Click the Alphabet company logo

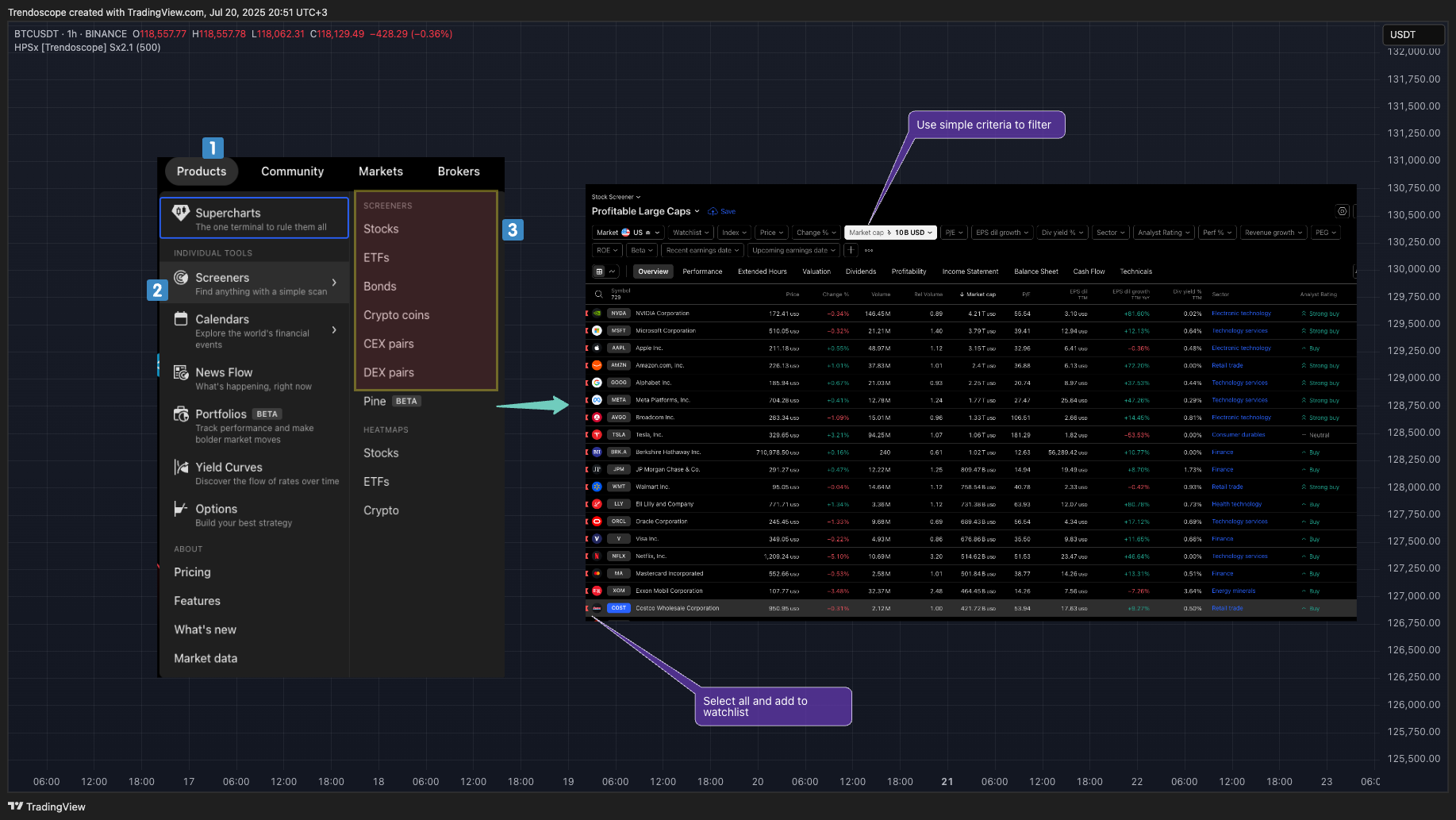point(597,383)
